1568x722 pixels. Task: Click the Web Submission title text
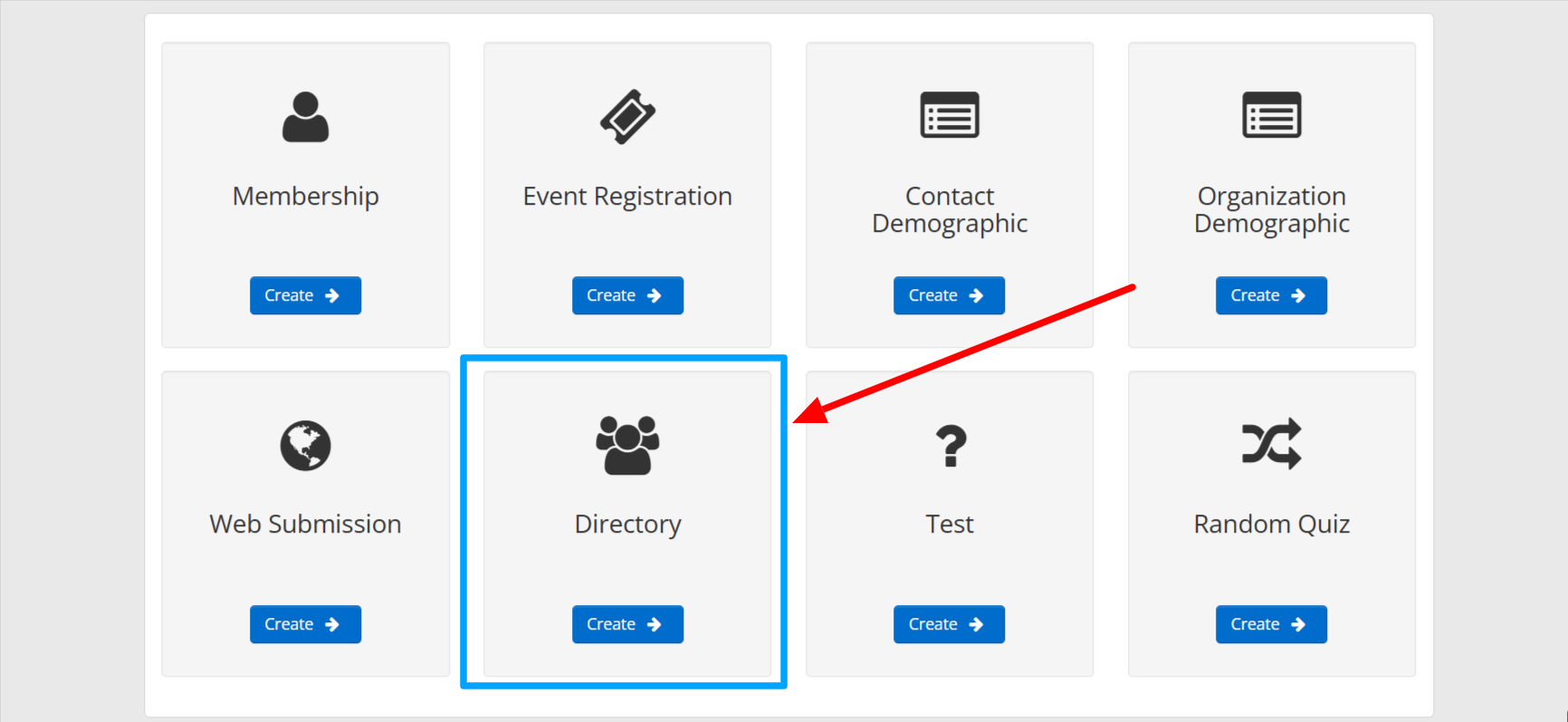pyautogui.click(x=305, y=525)
